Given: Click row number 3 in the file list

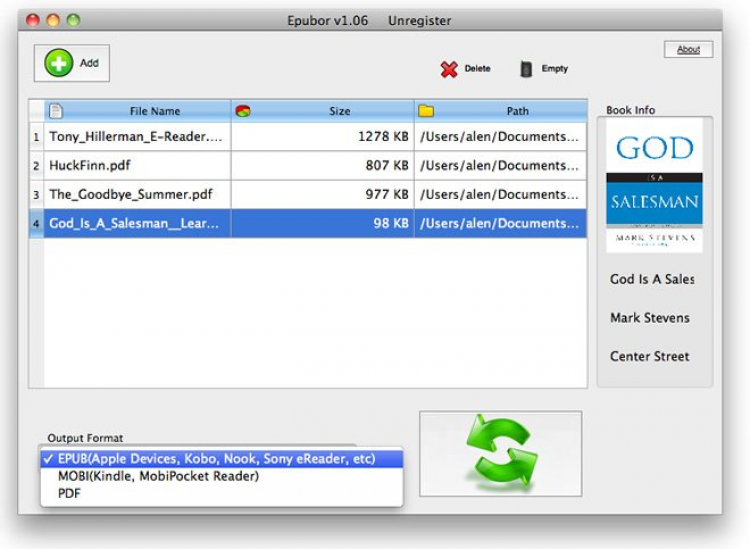Looking at the screenshot, I should click(x=36, y=195).
